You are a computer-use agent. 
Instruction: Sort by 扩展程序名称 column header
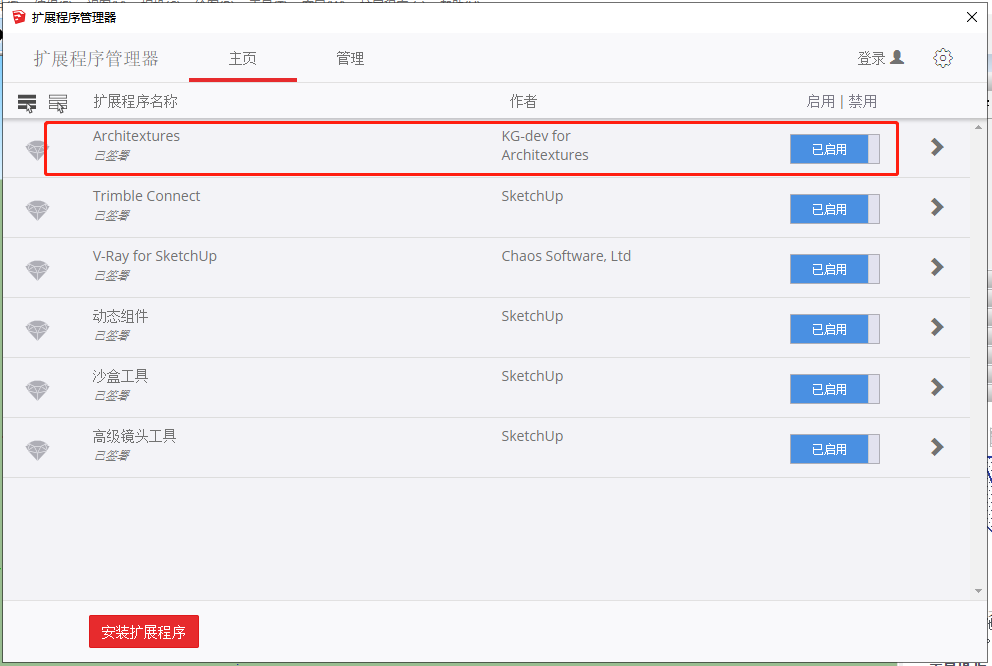pyautogui.click(x=135, y=101)
